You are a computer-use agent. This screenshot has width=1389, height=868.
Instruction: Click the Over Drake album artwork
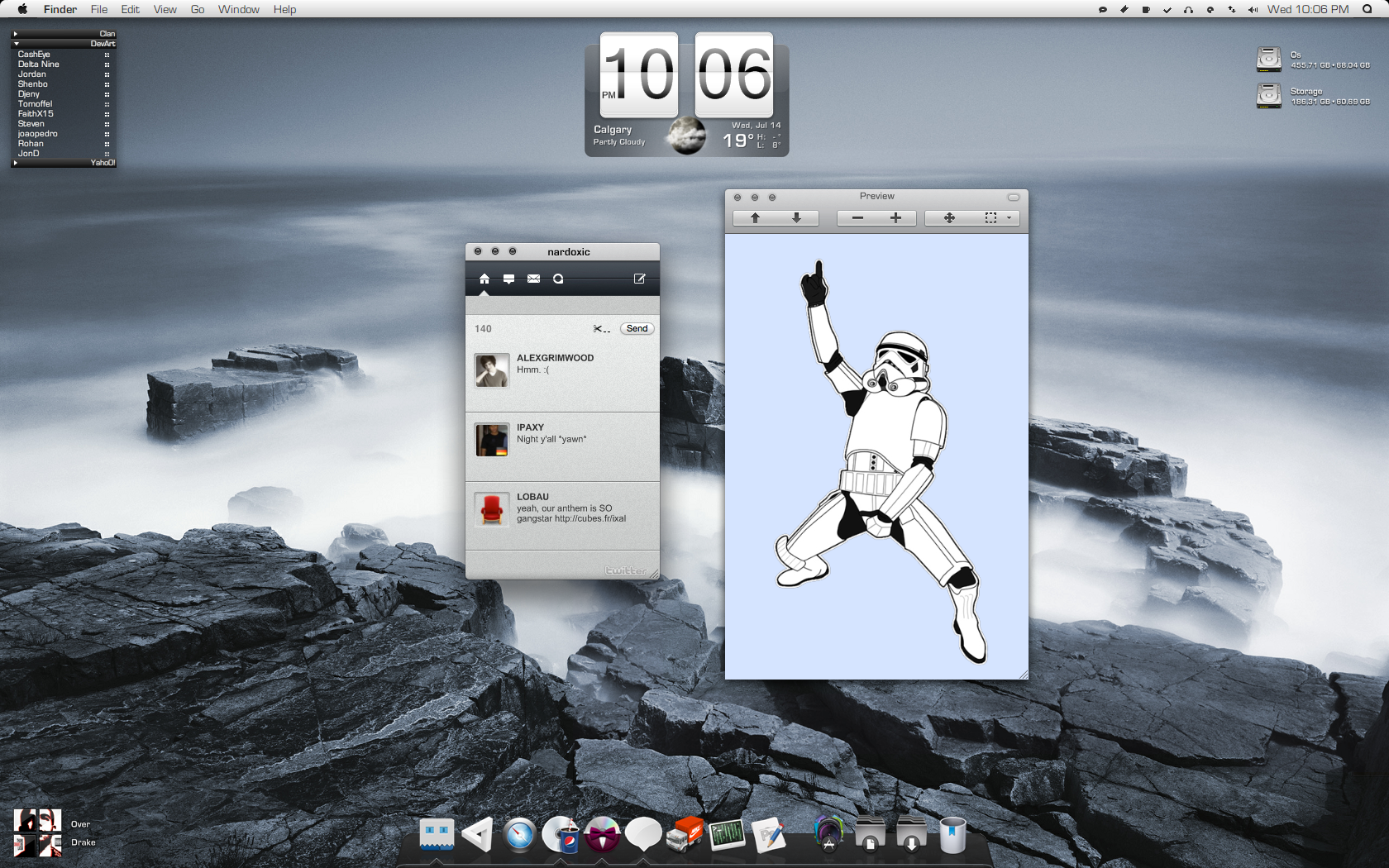[x=37, y=832]
